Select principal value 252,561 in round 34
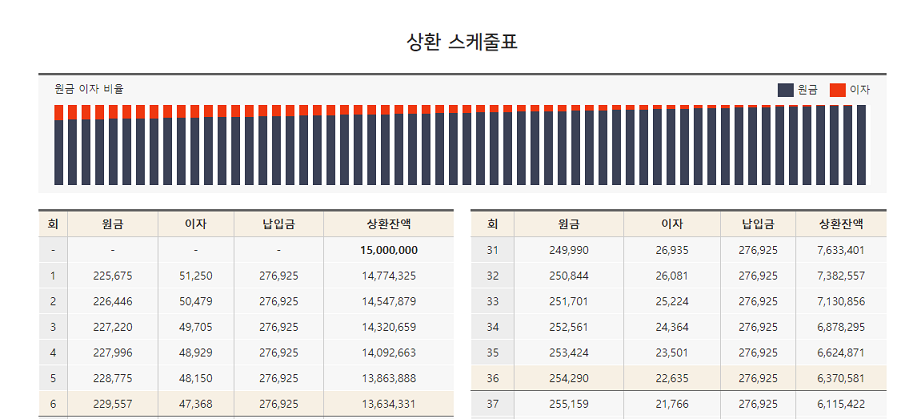This screenshot has height=419, width=897. pyautogui.click(x=569, y=327)
